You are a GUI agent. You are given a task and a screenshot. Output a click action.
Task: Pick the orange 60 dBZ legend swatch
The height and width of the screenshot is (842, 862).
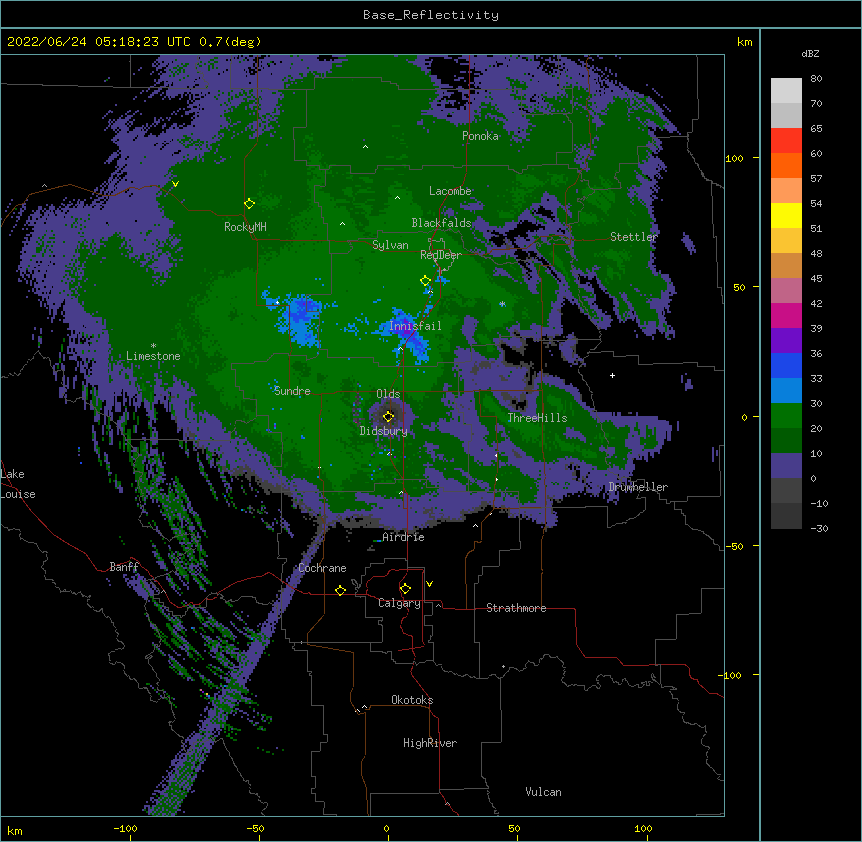[x=786, y=165]
